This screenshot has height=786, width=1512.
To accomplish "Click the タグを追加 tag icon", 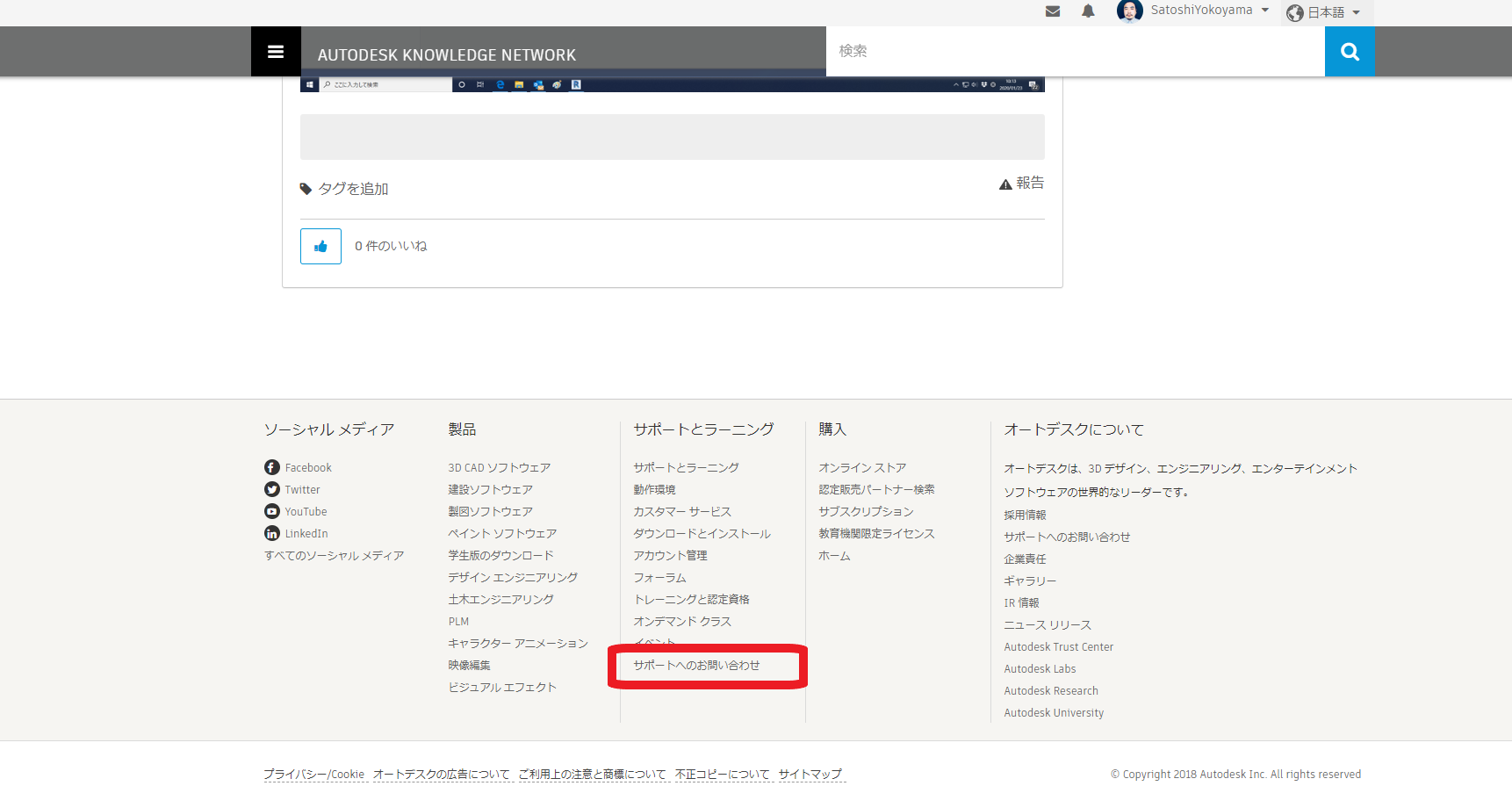I will coord(306,189).
